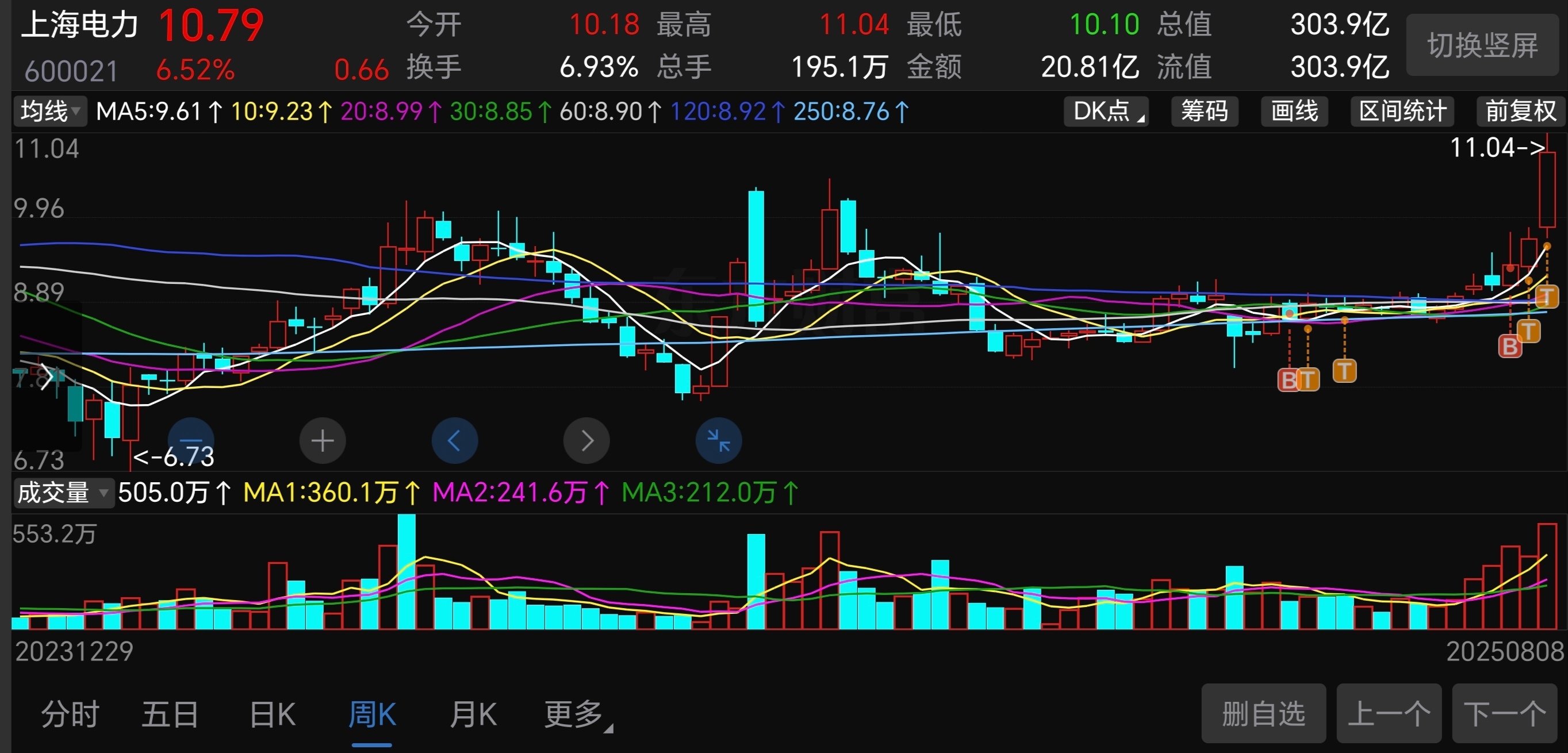This screenshot has width=1568, height=753.
Task: Tap the 金额 20.81亿 amount value
Action: (1090, 67)
